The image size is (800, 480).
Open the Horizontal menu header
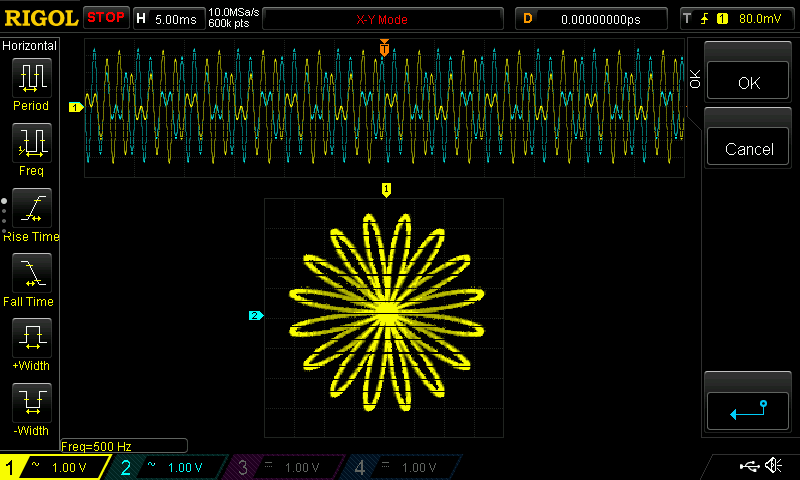(x=30, y=46)
